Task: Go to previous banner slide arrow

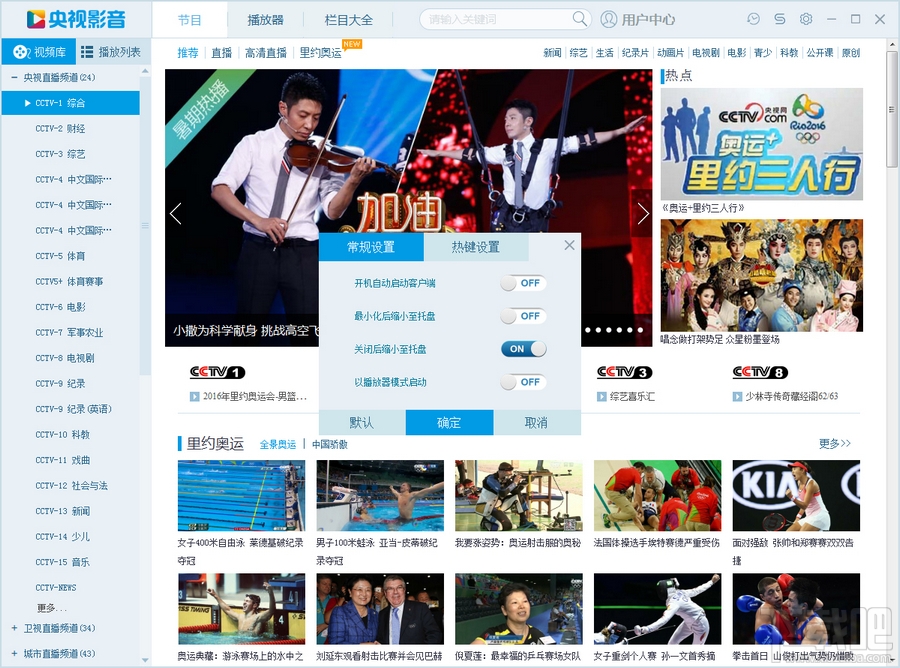Action: point(176,213)
